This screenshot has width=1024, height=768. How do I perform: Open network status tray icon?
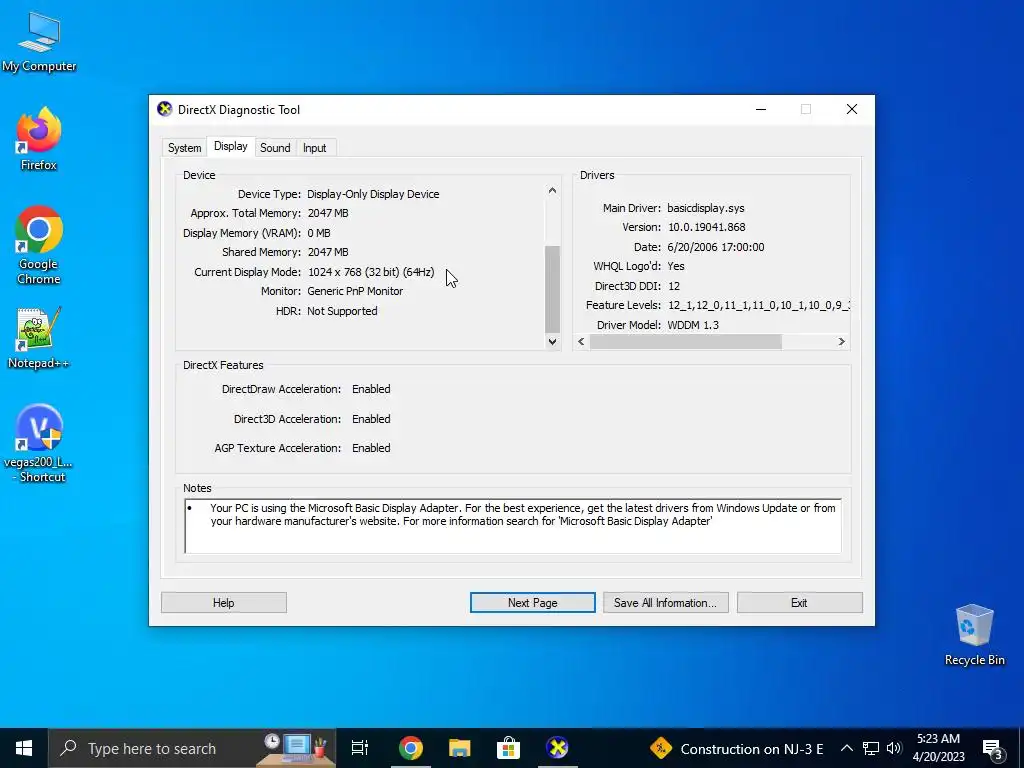(871, 748)
